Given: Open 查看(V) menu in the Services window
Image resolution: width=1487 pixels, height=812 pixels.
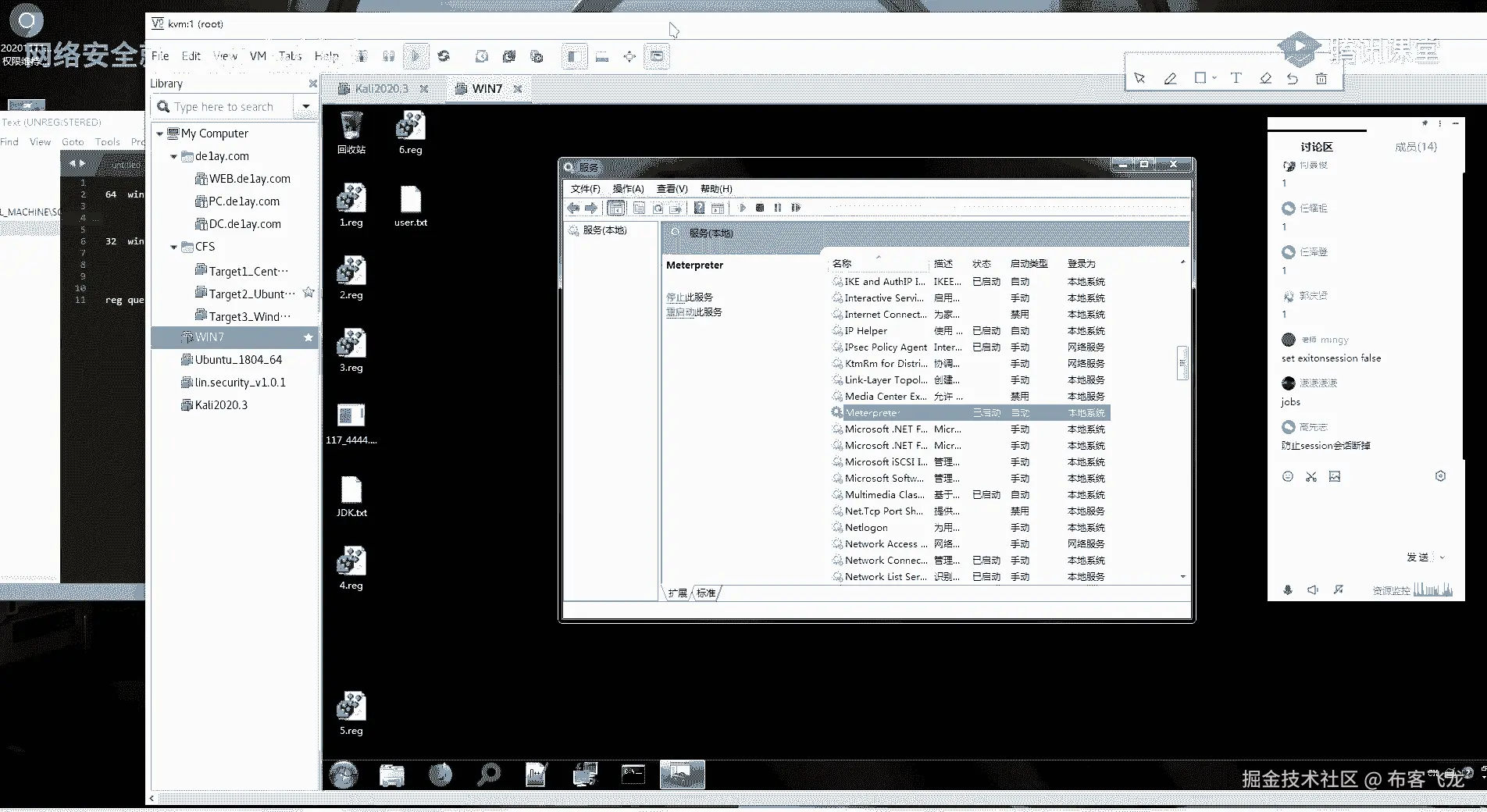Looking at the screenshot, I should coord(672,189).
